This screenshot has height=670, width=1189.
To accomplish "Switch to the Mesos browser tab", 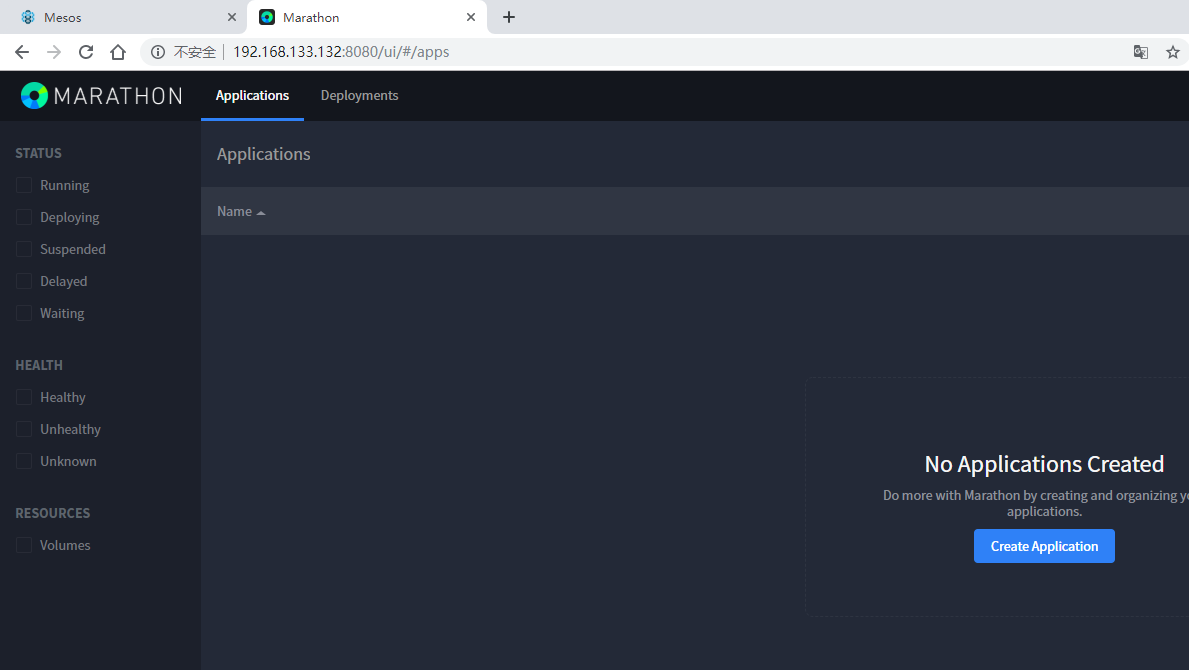I will pos(110,17).
